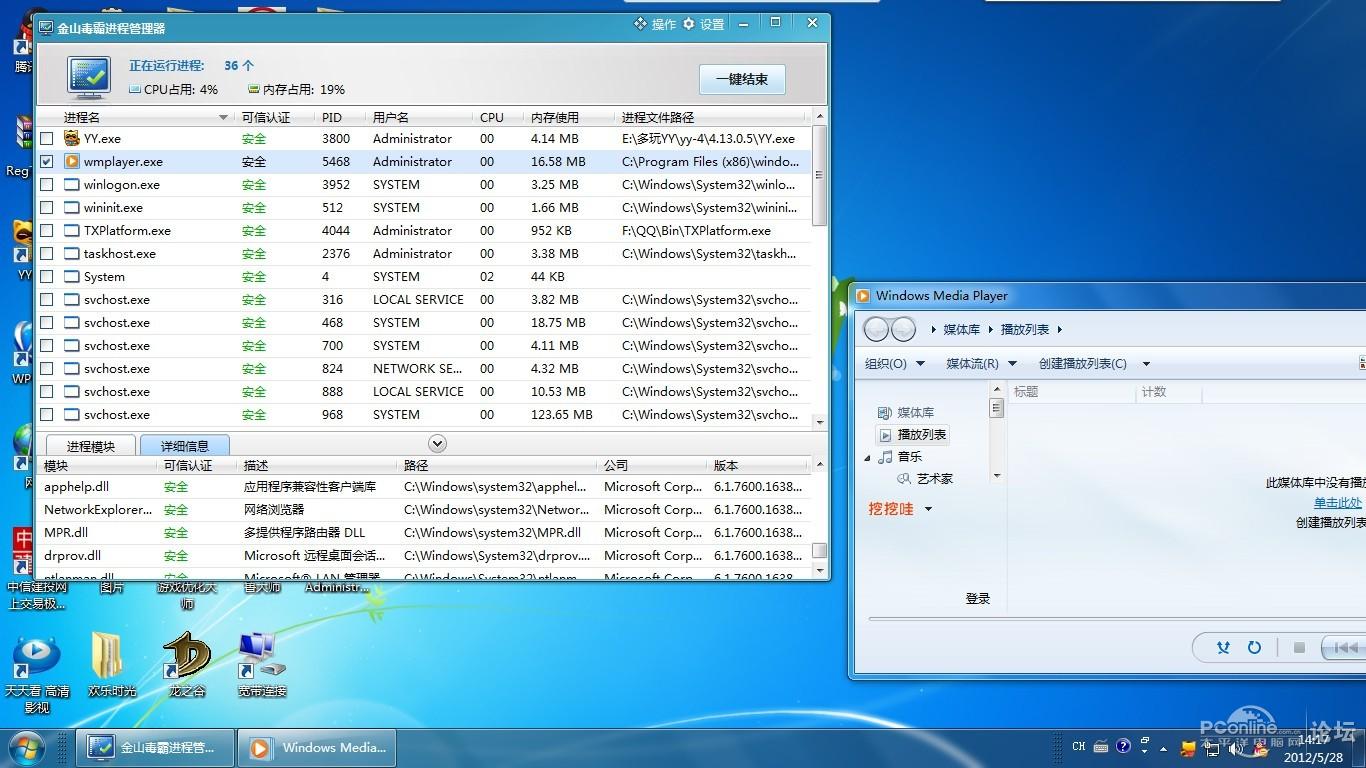Collapse the 音乐 tree node triangle
1366x768 pixels.
[868, 458]
